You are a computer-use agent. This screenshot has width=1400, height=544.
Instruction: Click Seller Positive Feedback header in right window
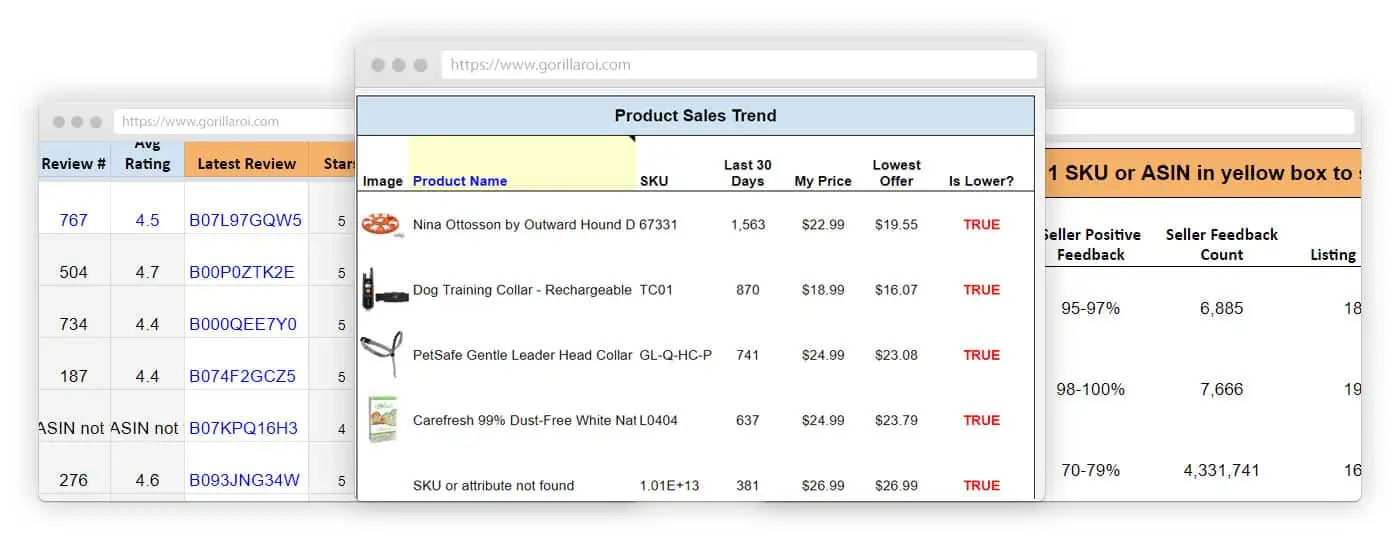pyautogui.click(x=1093, y=244)
